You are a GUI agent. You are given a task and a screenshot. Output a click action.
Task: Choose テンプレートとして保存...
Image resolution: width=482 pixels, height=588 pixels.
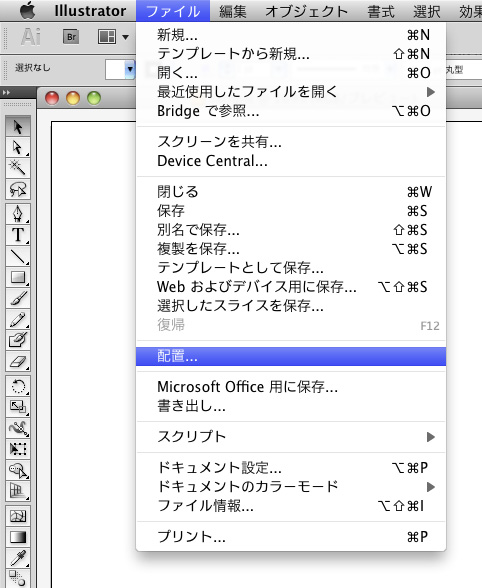tap(291, 267)
